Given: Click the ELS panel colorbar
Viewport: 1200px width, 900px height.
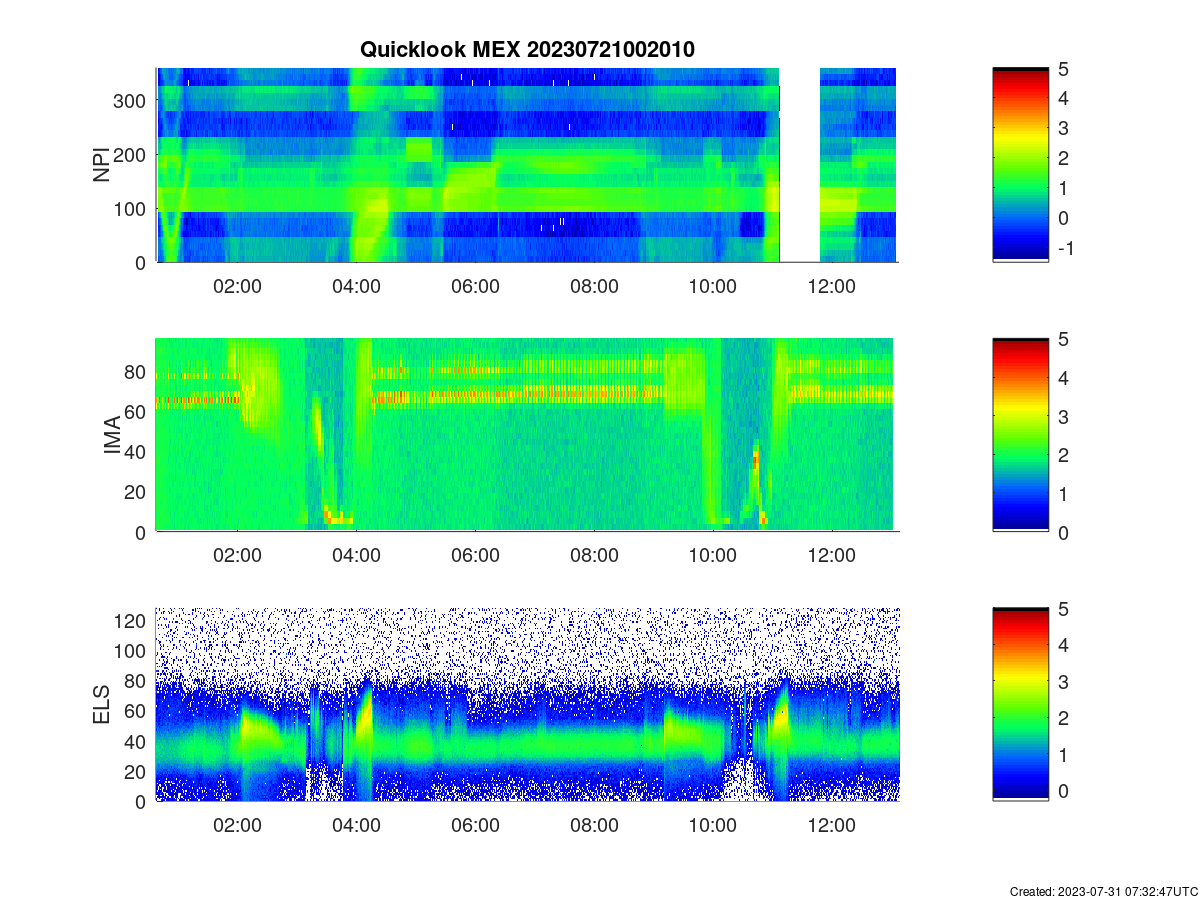Looking at the screenshot, I should pos(1021,704).
